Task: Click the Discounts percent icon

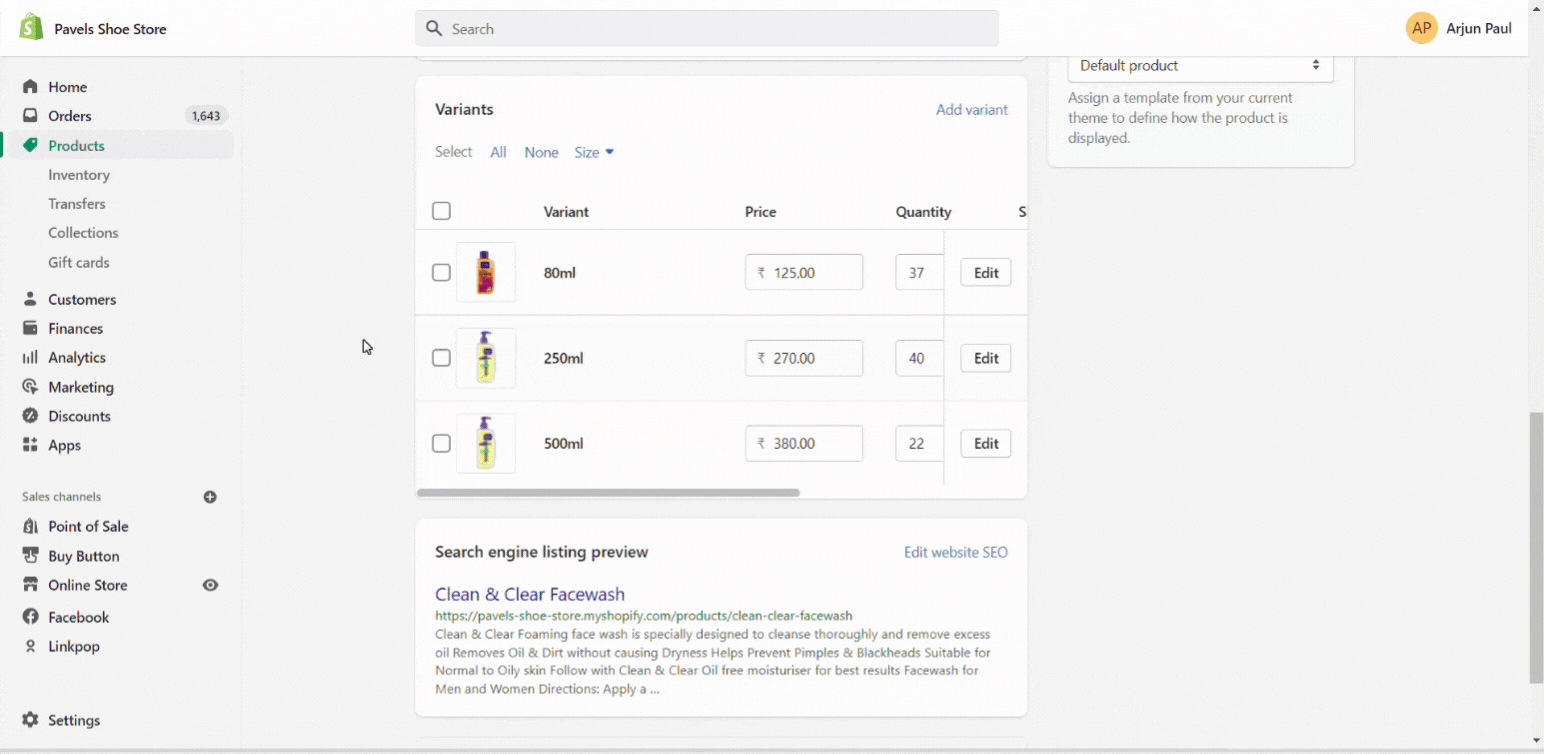Action: pyautogui.click(x=30, y=416)
